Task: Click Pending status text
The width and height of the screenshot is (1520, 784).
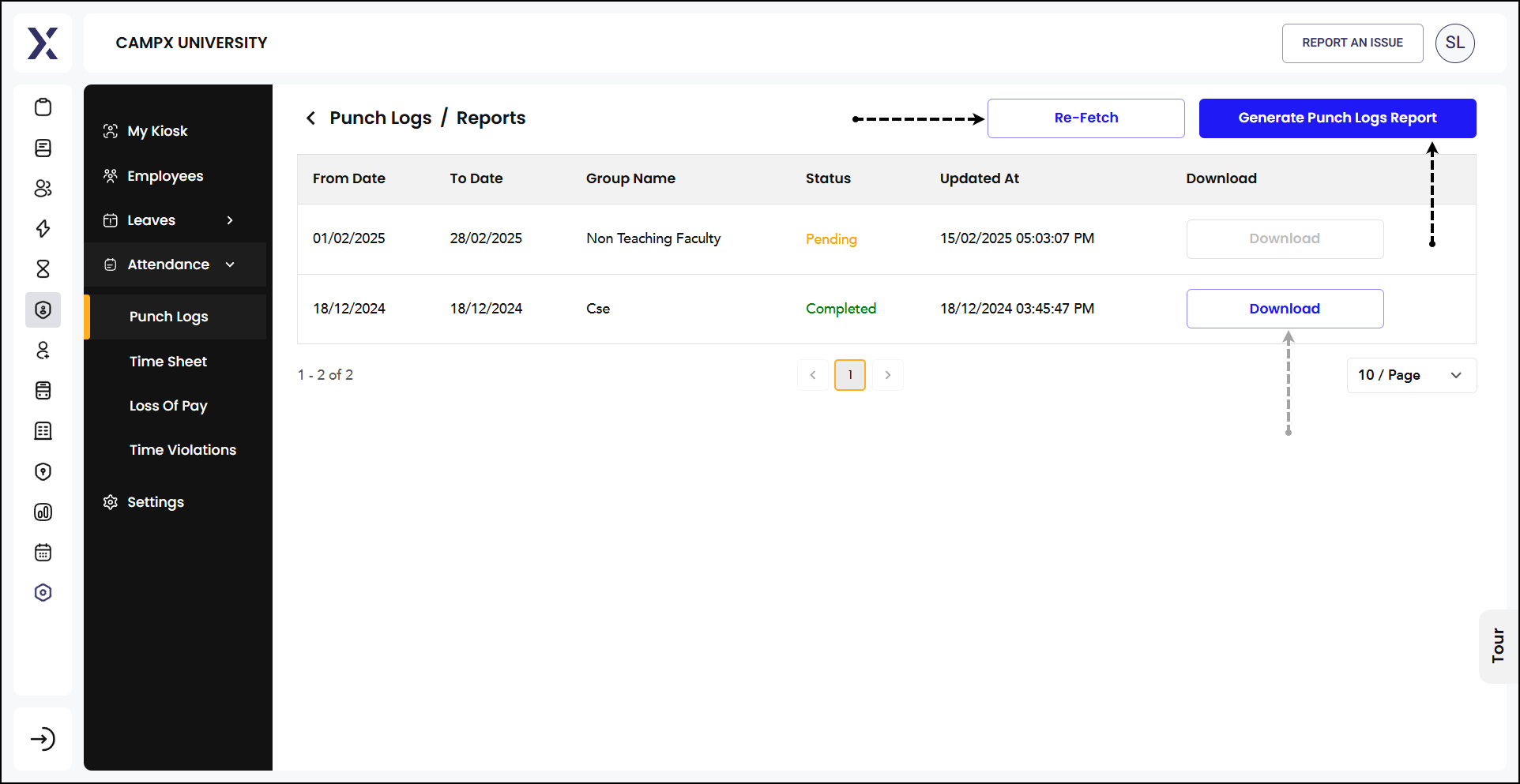Action: [x=831, y=239]
